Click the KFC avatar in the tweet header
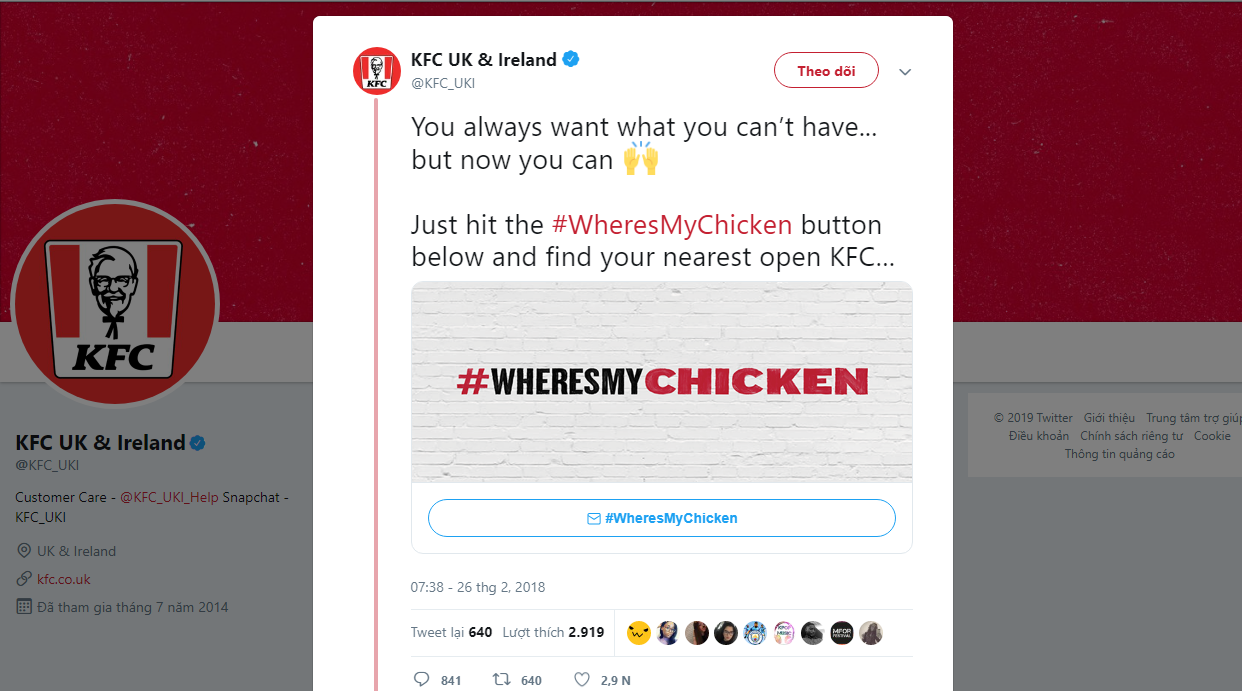The image size is (1242, 691). click(x=377, y=71)
